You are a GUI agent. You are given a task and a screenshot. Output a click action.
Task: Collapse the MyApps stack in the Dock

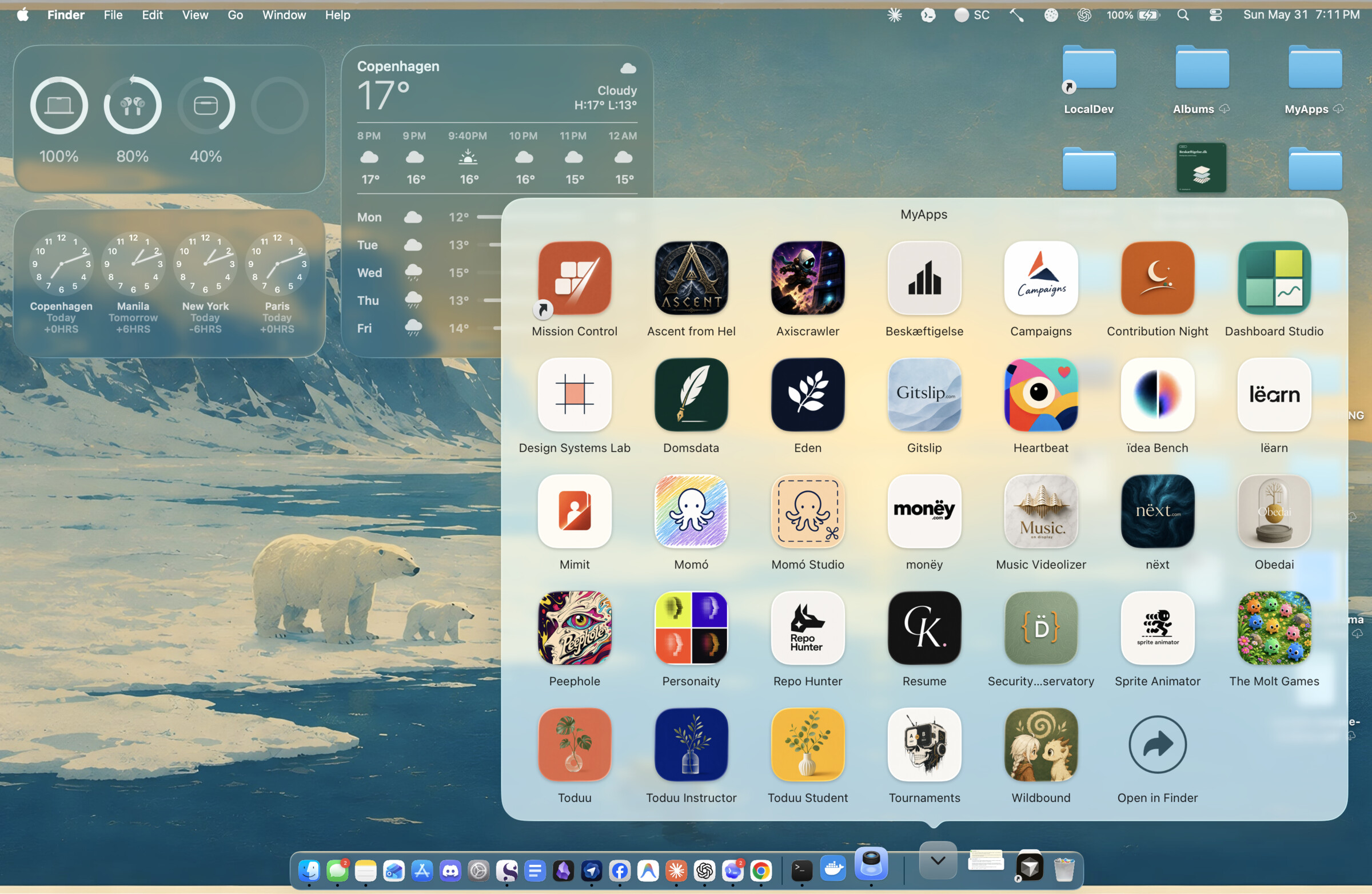[x=938, y=861]
